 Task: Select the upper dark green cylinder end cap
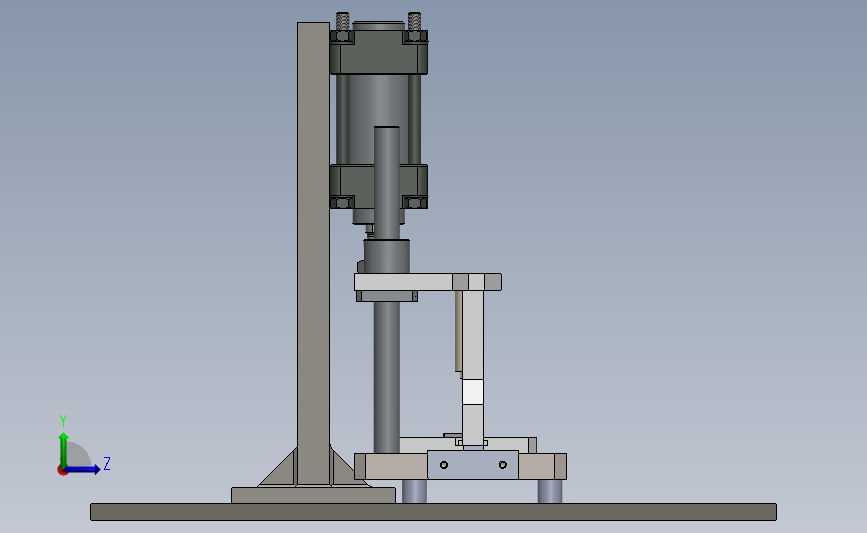point(379,53)
